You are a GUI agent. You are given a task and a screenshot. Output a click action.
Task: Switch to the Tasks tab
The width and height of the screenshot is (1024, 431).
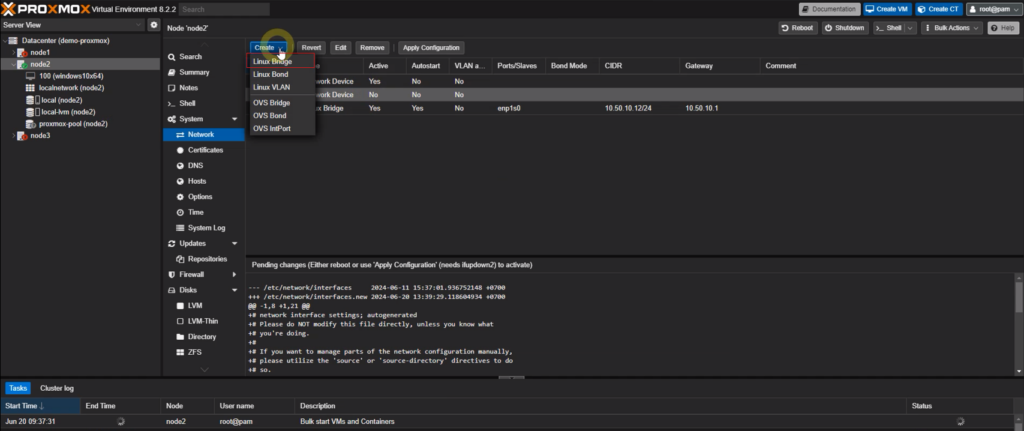[x=18, y=388]
